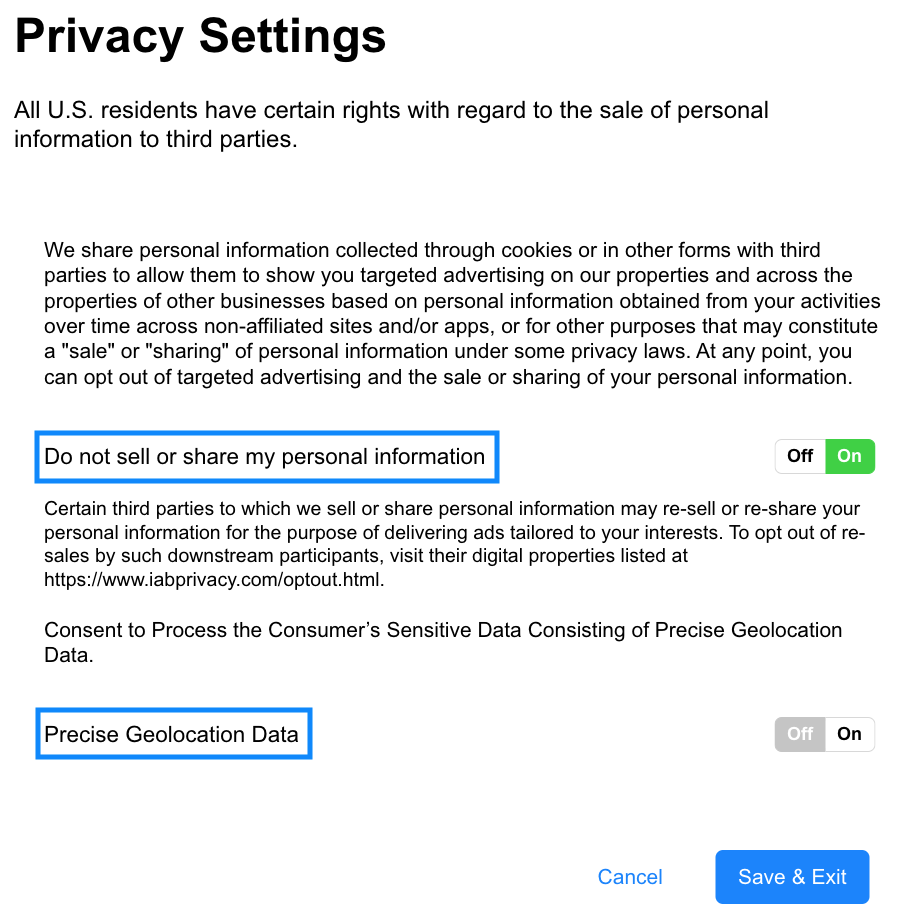Confirm settings with Save & Exit

click(x=791, y=877)
